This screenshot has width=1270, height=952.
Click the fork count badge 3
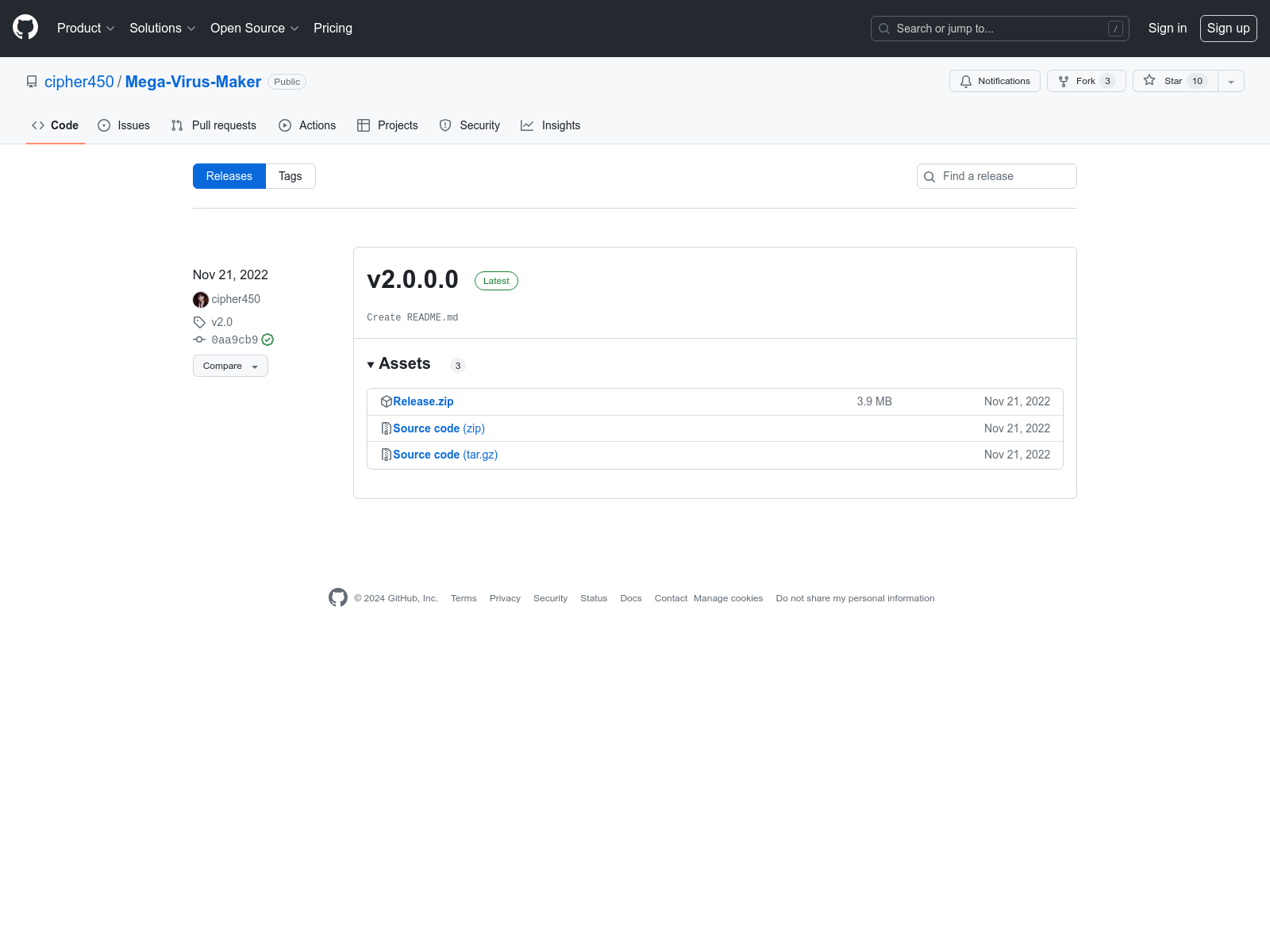[1108, 81]
